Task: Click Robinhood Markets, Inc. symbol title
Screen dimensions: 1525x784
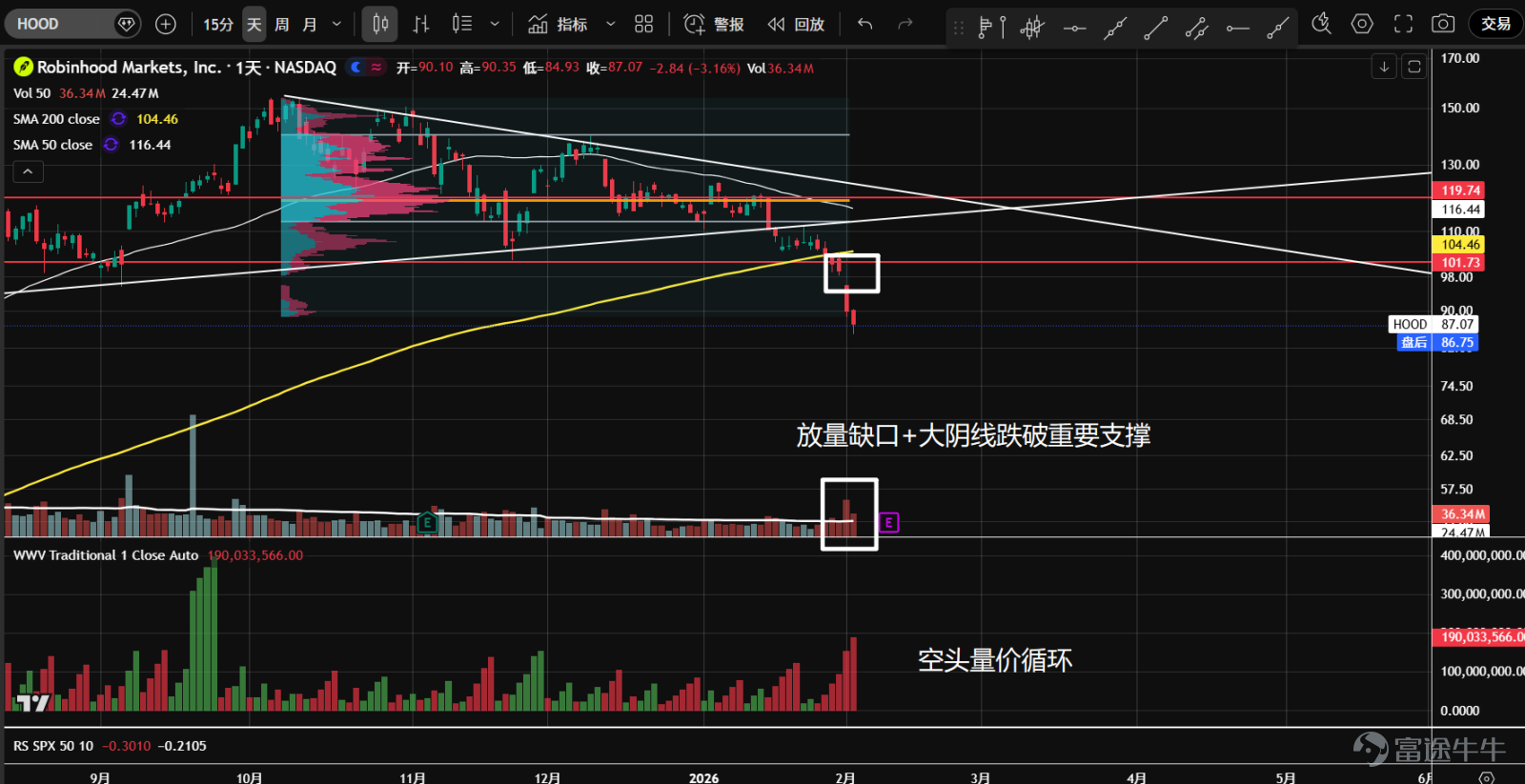Action: click(x=129, y=67)
